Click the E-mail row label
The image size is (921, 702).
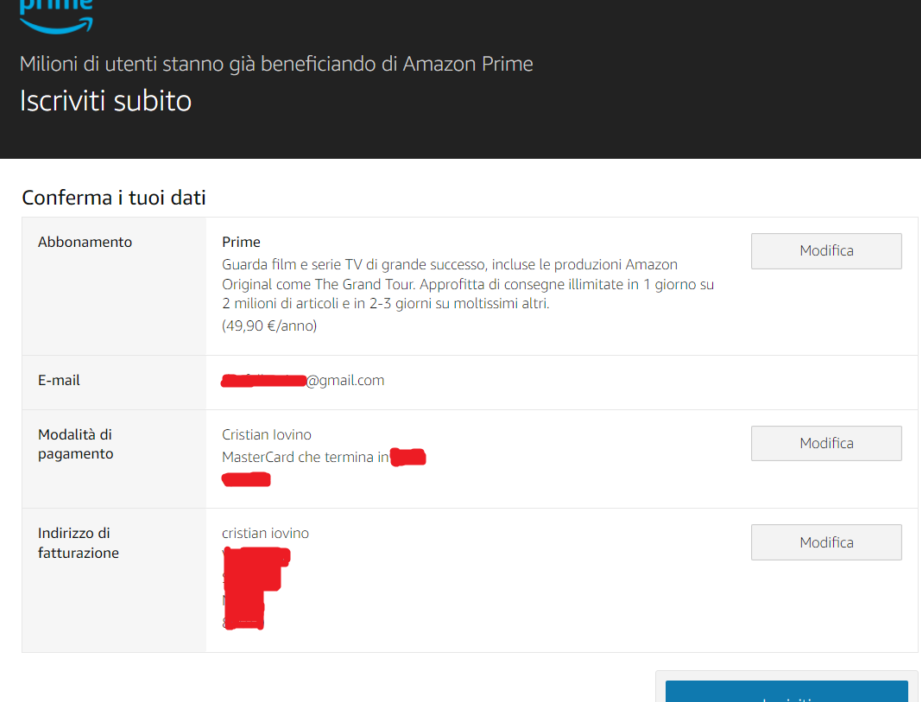pos(59,380)
